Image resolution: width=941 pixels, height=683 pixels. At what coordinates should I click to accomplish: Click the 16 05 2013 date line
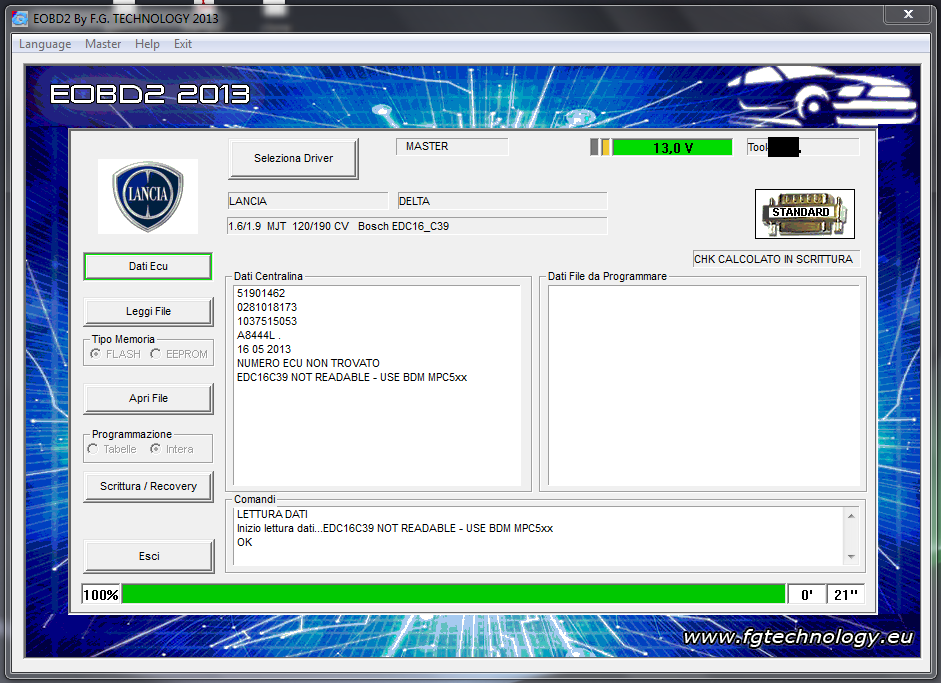pos(264,349)
